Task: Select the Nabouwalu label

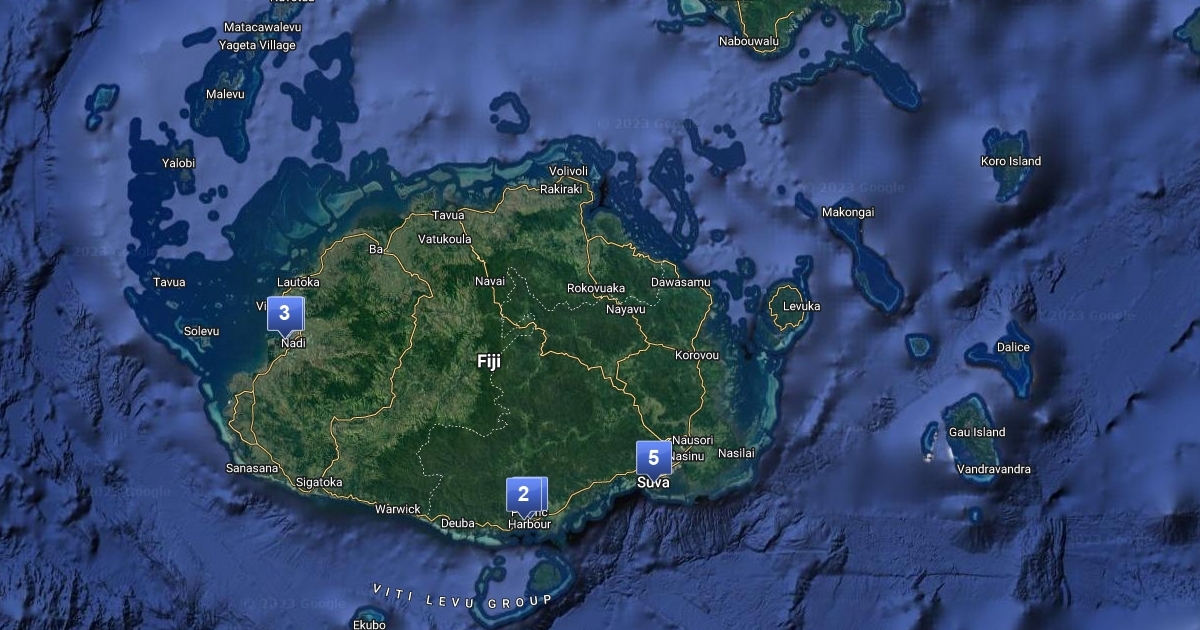Action: tap(748, 41)
